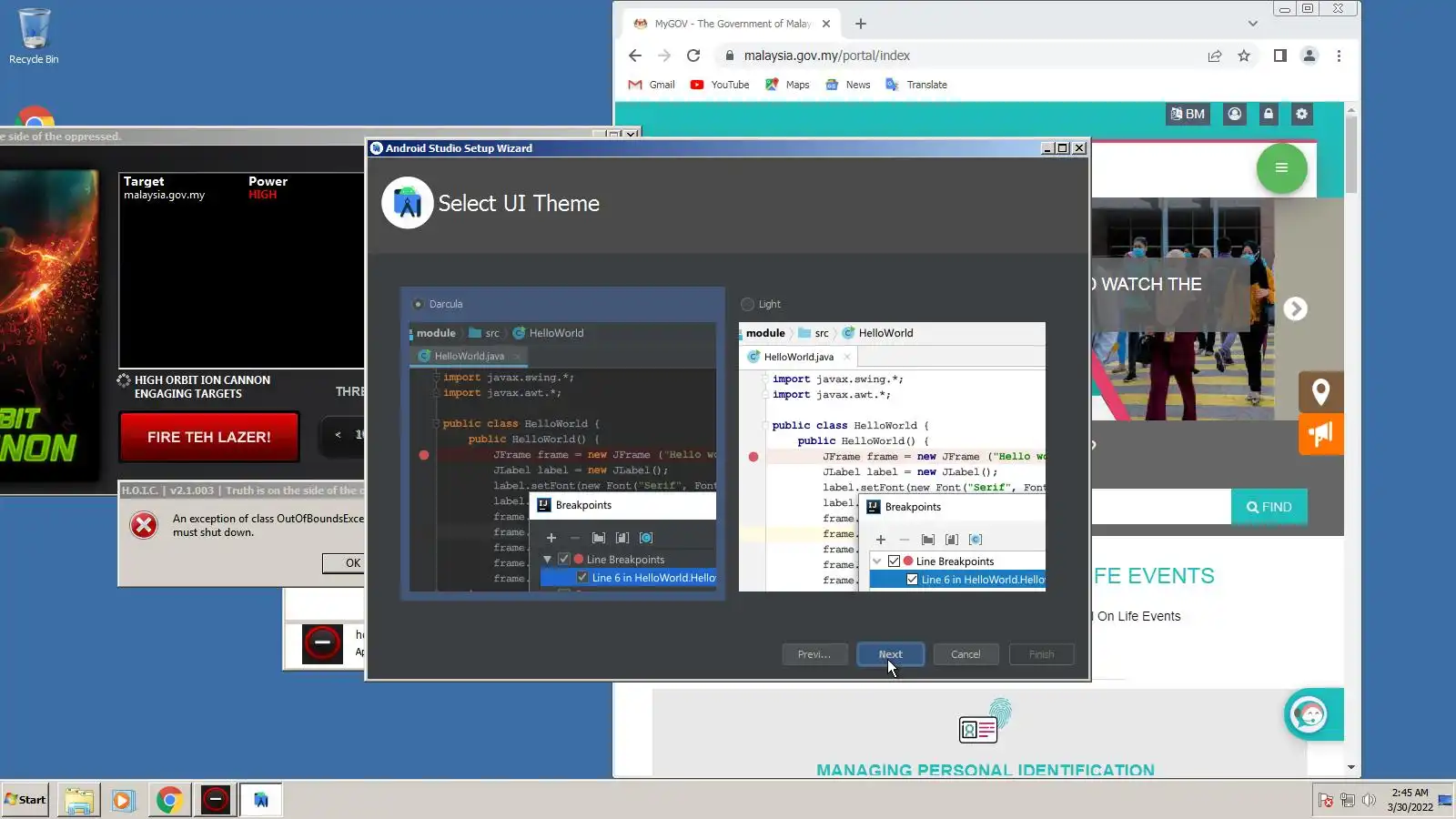Share this page icon in address bar
Image resolution: width=1456 pixels, height=819 pixels.
point(1215,56)
